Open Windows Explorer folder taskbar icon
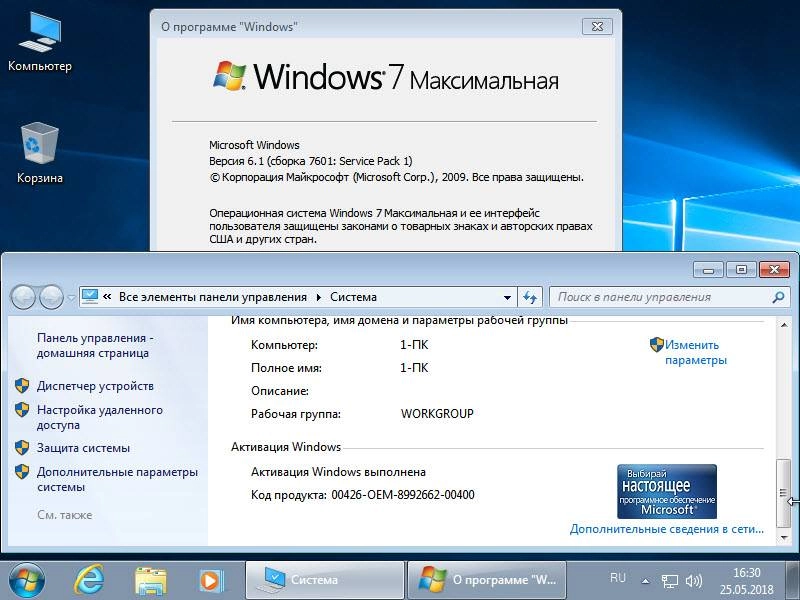800x600 pixels. tap(151, 581)
